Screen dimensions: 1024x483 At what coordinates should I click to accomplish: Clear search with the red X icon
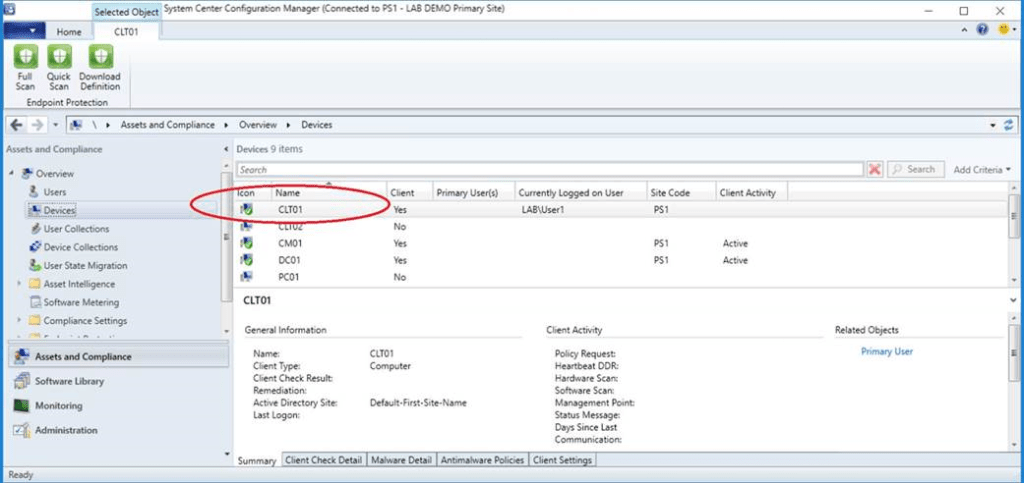click(875, 170)
